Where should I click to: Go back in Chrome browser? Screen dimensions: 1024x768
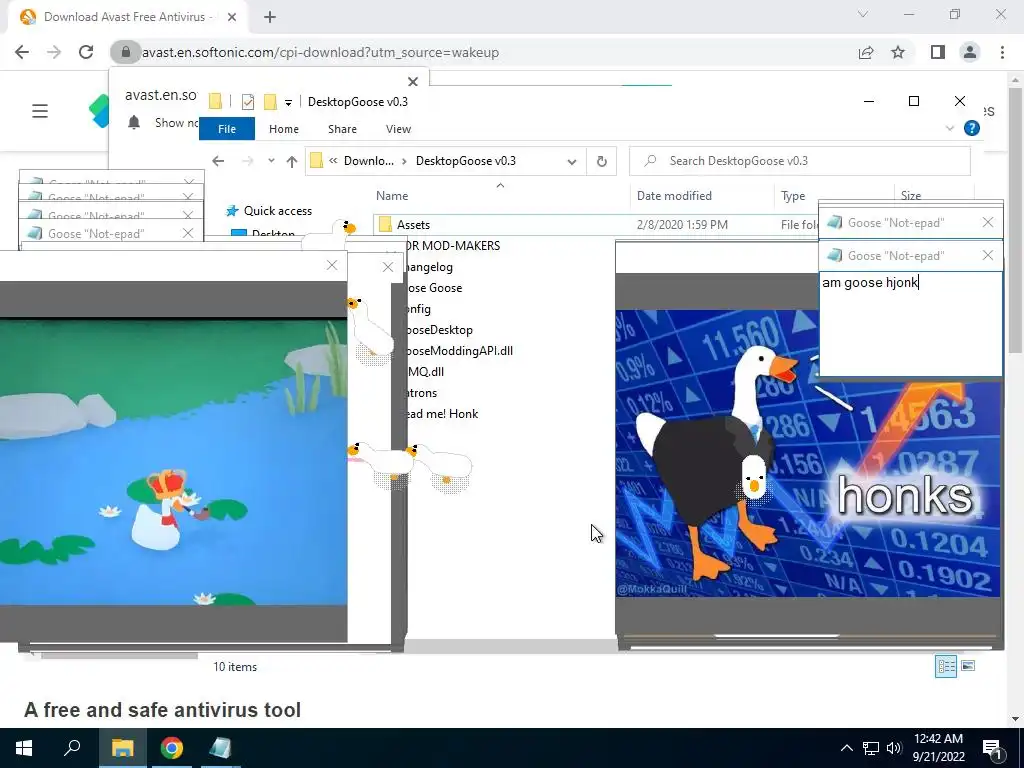point(22,52)
